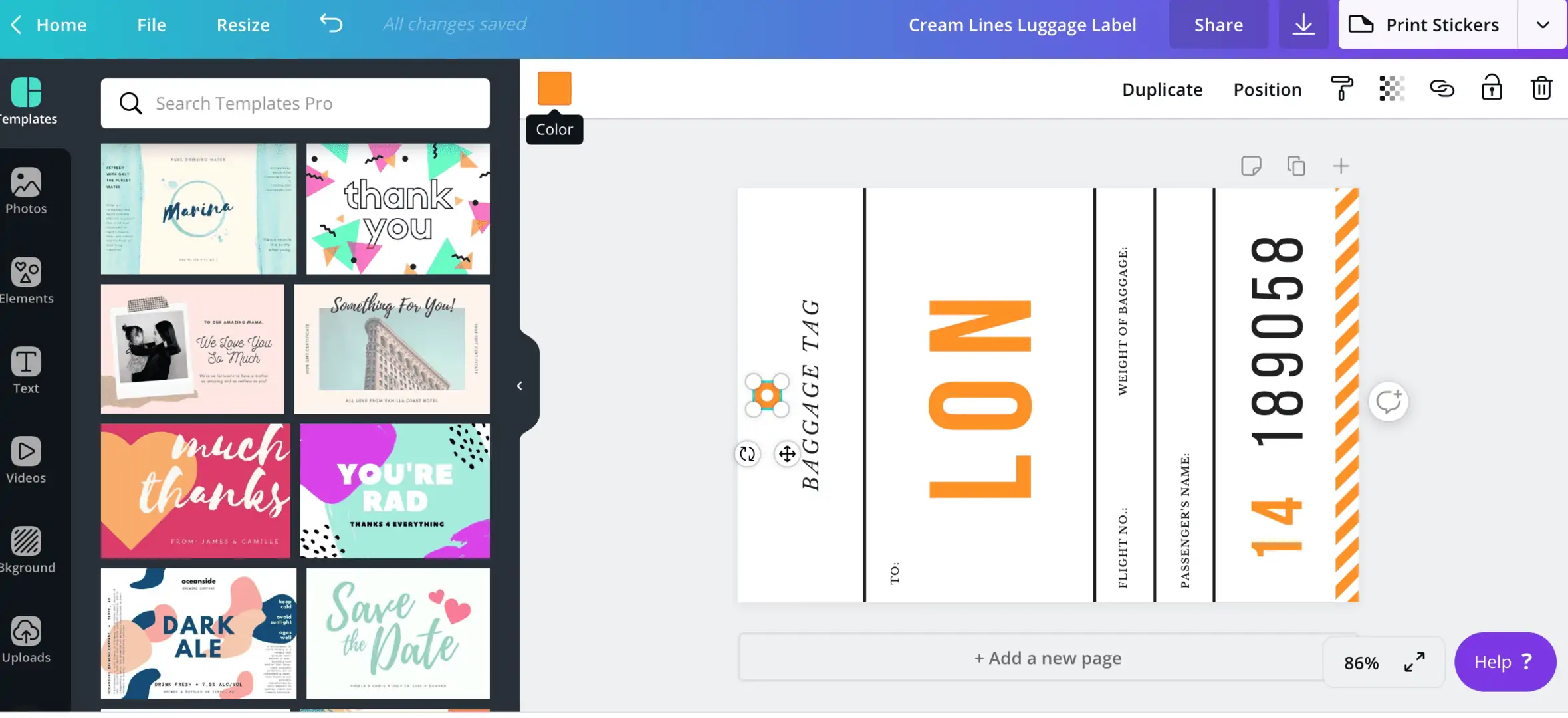Toggle the link icon in top toolbar
1568x718 pixels.
point(1441,88)
